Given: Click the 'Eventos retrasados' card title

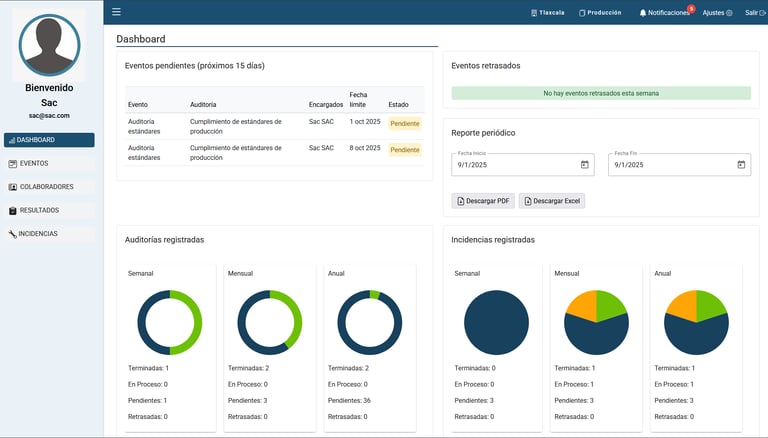Looking at the screenshot, I should [486, 66].
